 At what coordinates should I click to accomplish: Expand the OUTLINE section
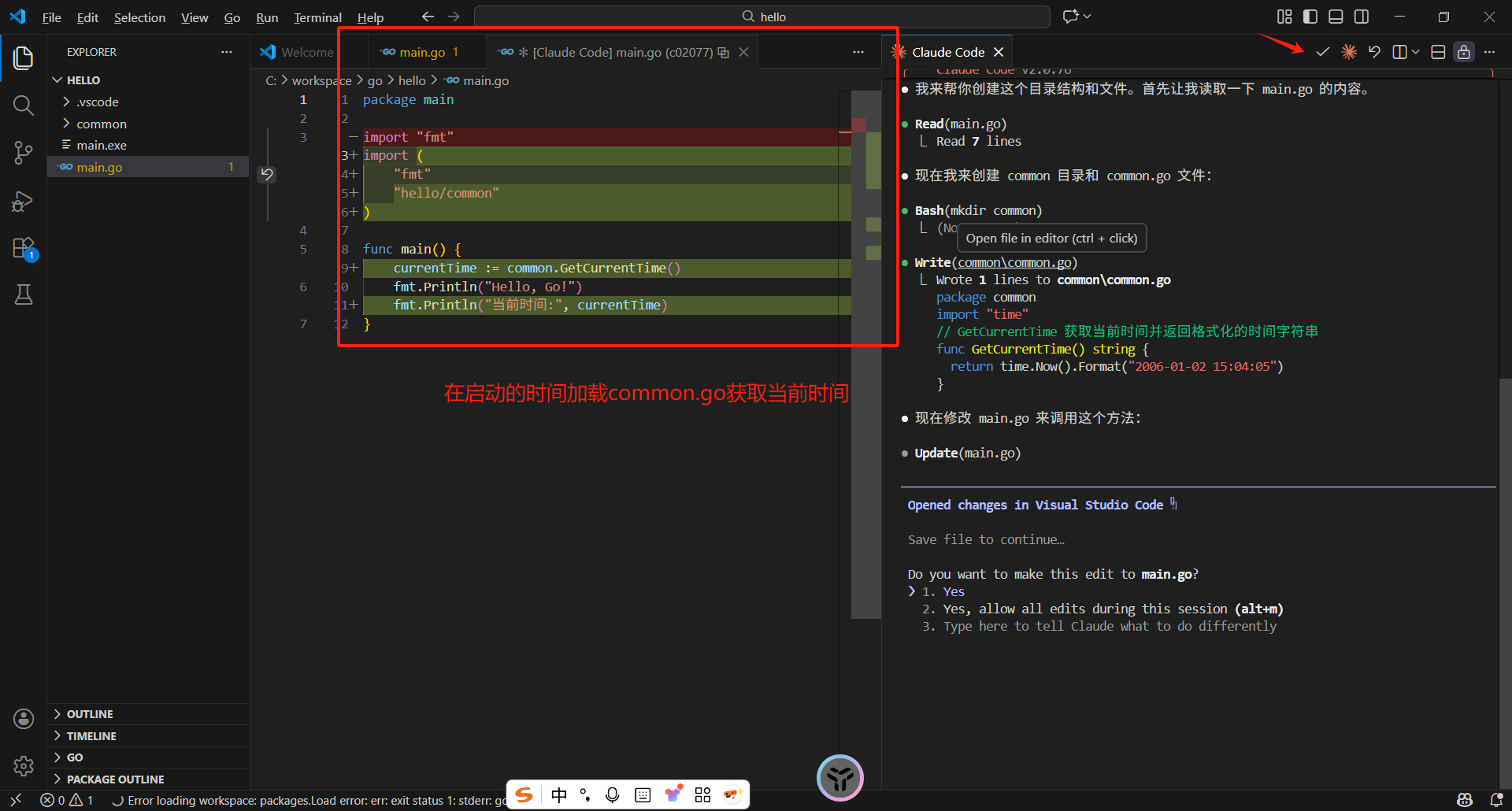(x=148, y=714)
